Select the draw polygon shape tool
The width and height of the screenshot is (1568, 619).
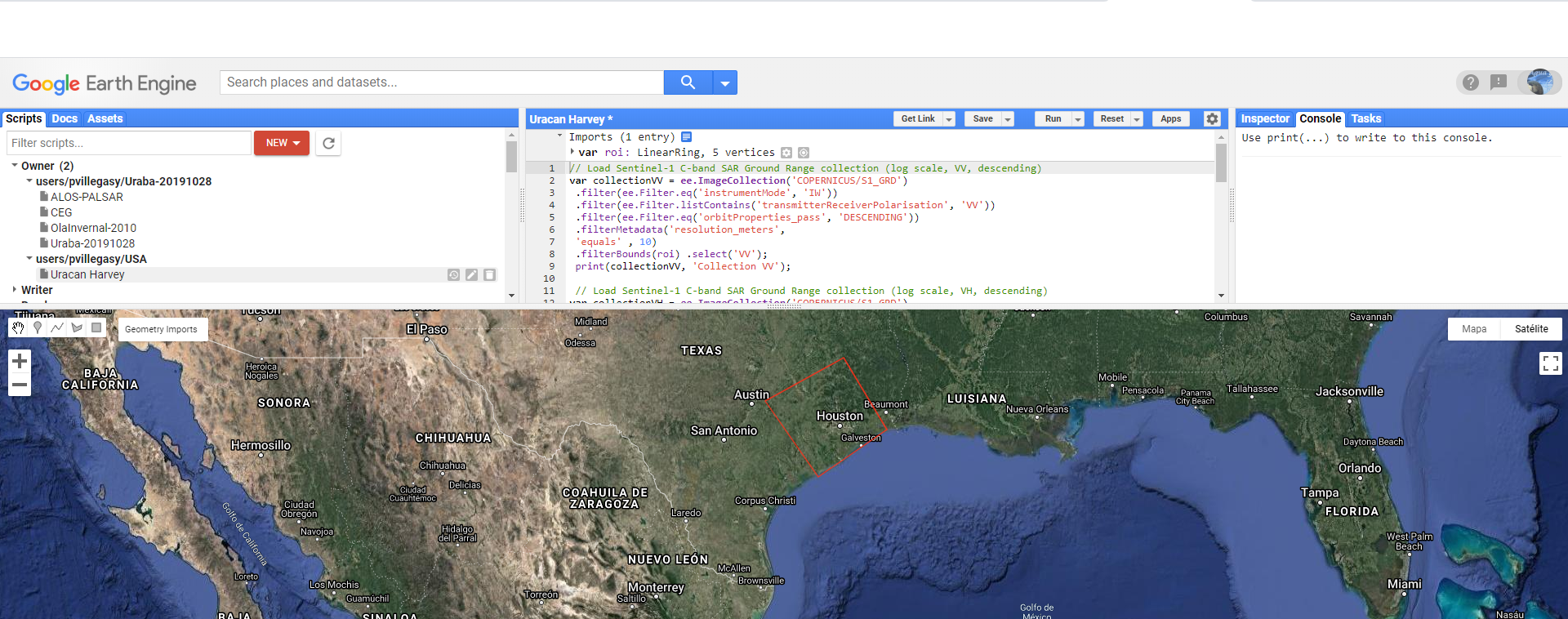click(x=77, y=327)
